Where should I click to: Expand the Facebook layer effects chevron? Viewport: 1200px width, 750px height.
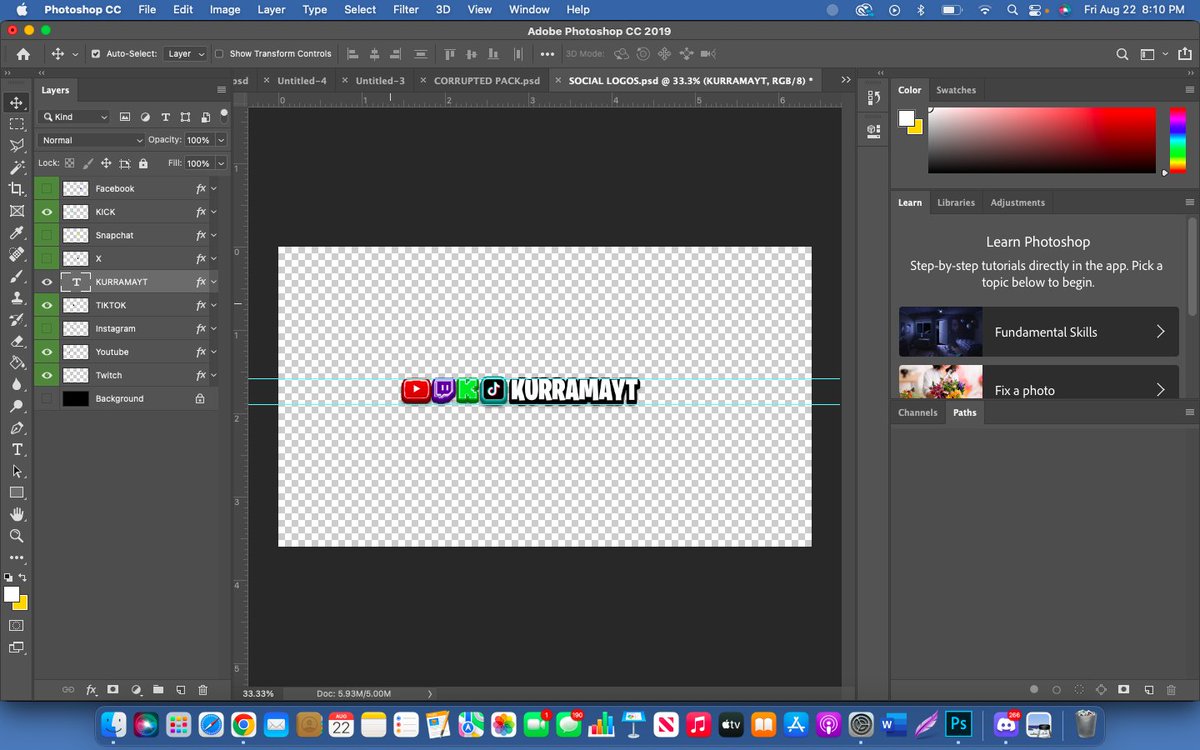point(214,188)
